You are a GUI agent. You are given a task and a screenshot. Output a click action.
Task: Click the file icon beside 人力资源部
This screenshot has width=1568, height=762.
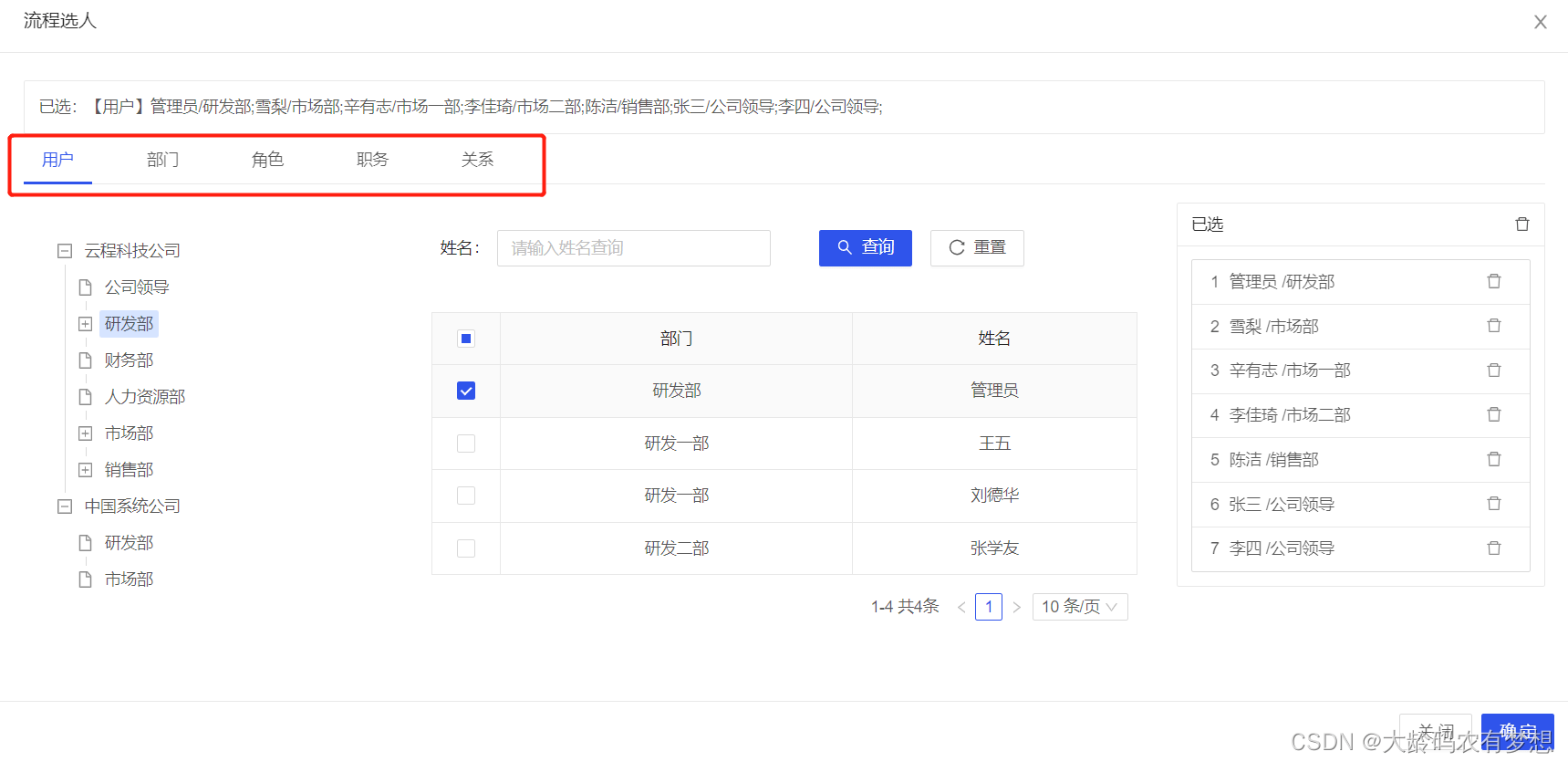click(85, 397)
